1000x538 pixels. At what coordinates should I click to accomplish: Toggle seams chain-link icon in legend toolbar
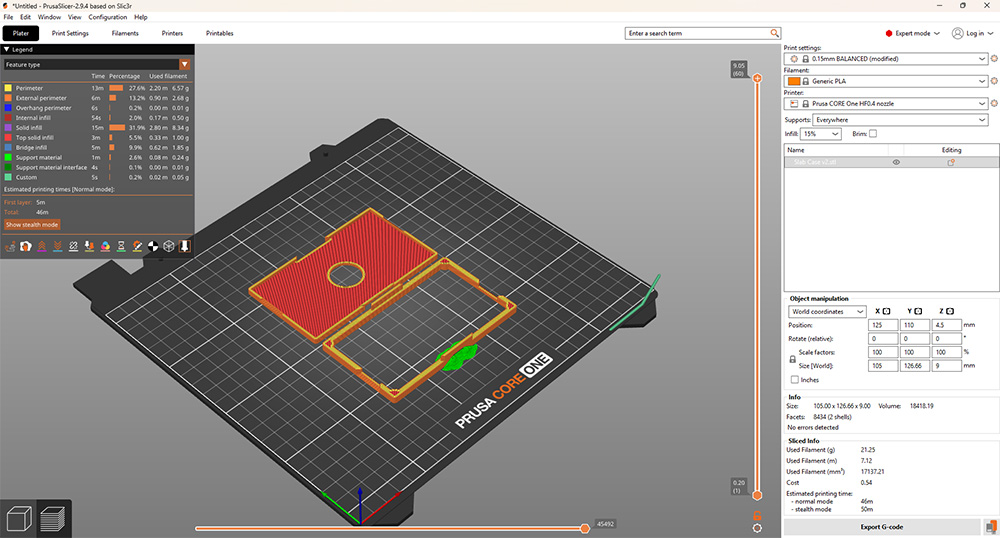(74, 246)
